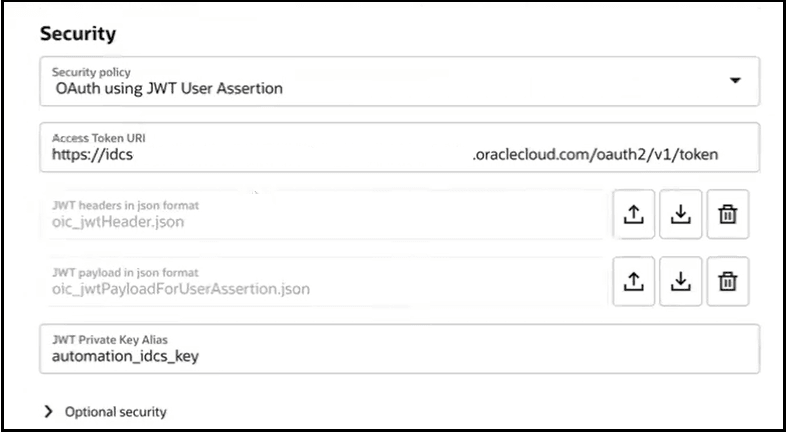Delete the JWT headers file
This screenshot has height=432, width=788.
point(727,214)
